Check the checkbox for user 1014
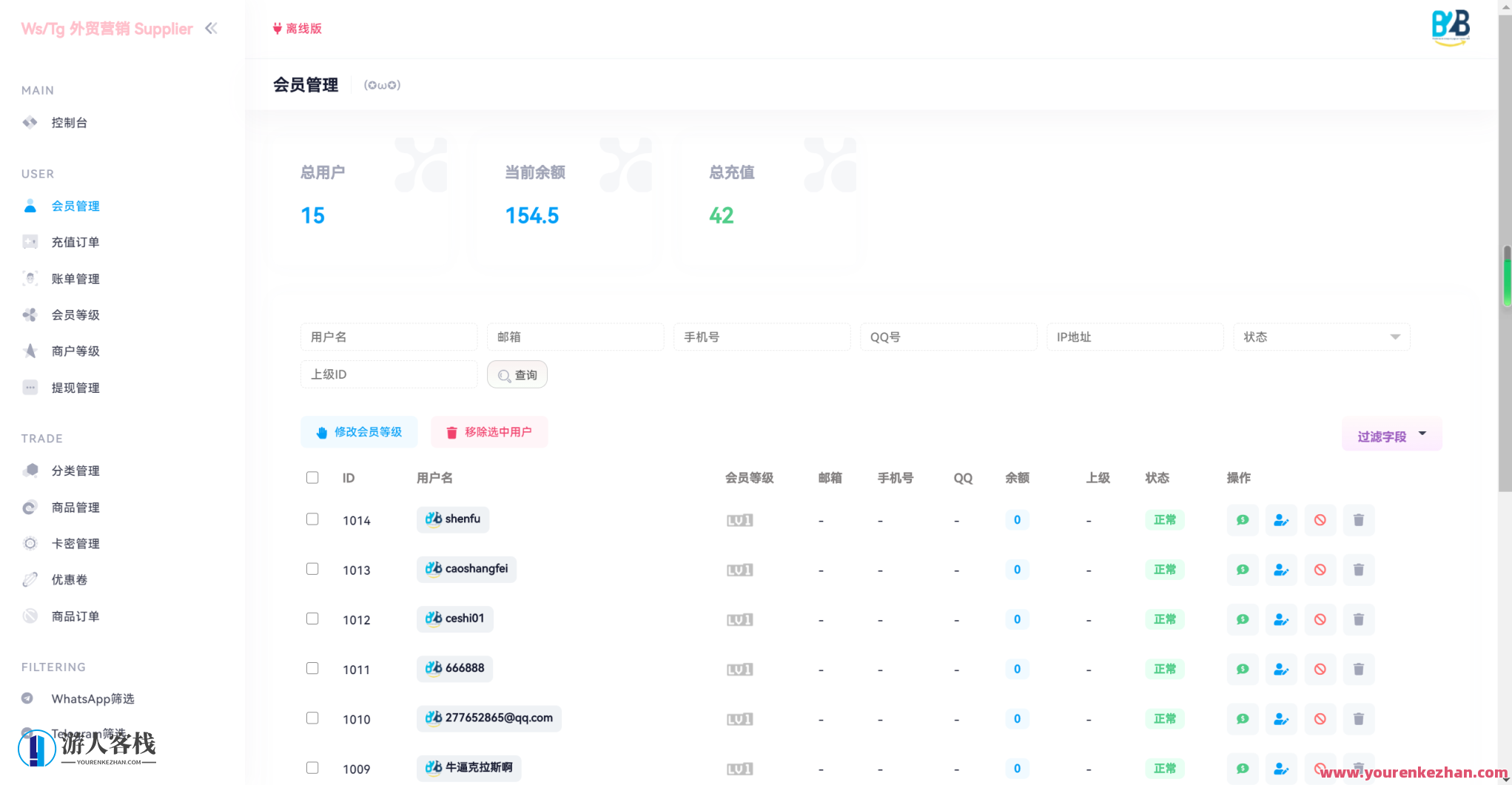The image size is (1512, 785). click(312, 519)
